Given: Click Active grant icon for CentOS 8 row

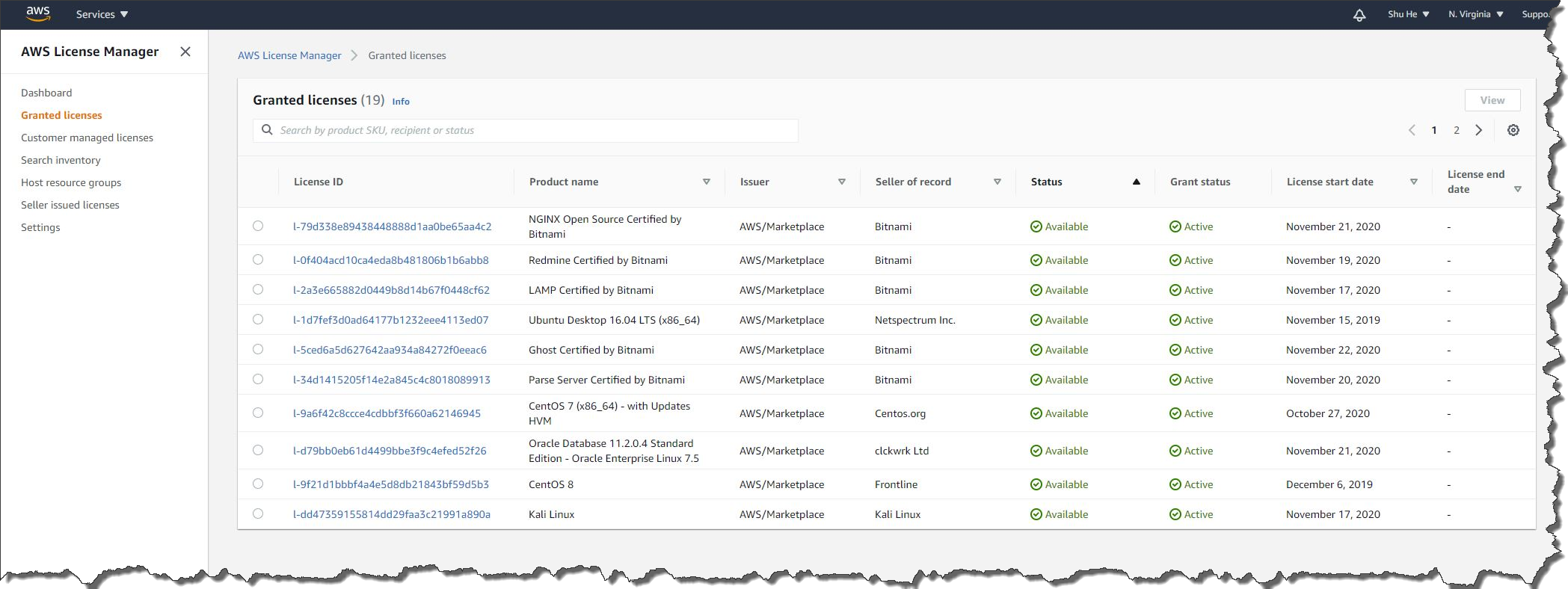Looking at the screenshot, I should pos(1175,484).
